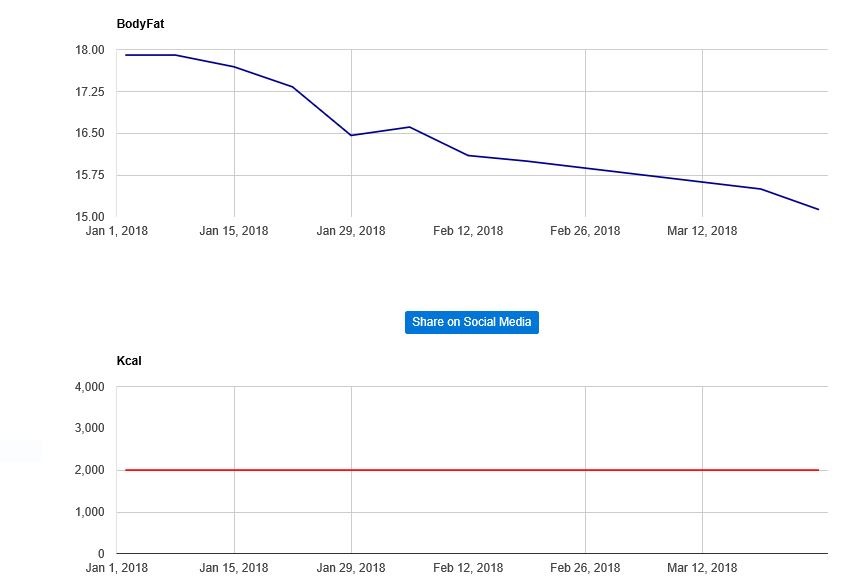Click Jan 29, 2018 label under Kcal chart

click(351, 568)
